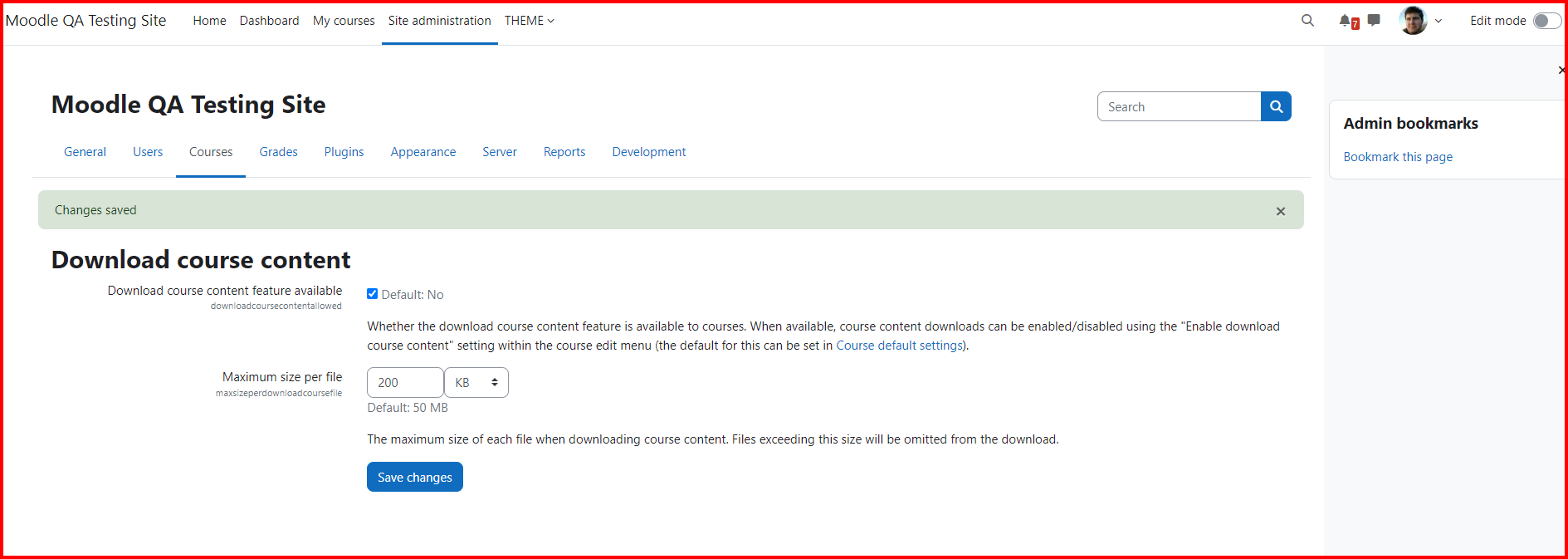This screenshot has height=559, width=1568.
Task: Switch to the Server tab
Action: pyautogui.click(x=500, y=152)
